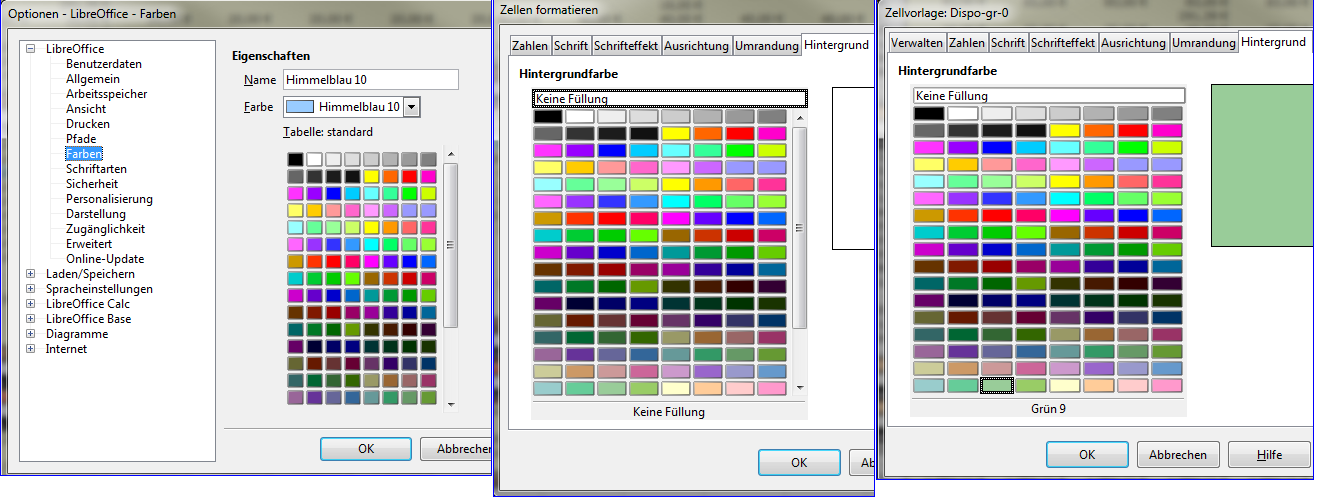
Task: Open the Sicherheit options page
Action: pyautogui.click(x=92, y=184)
